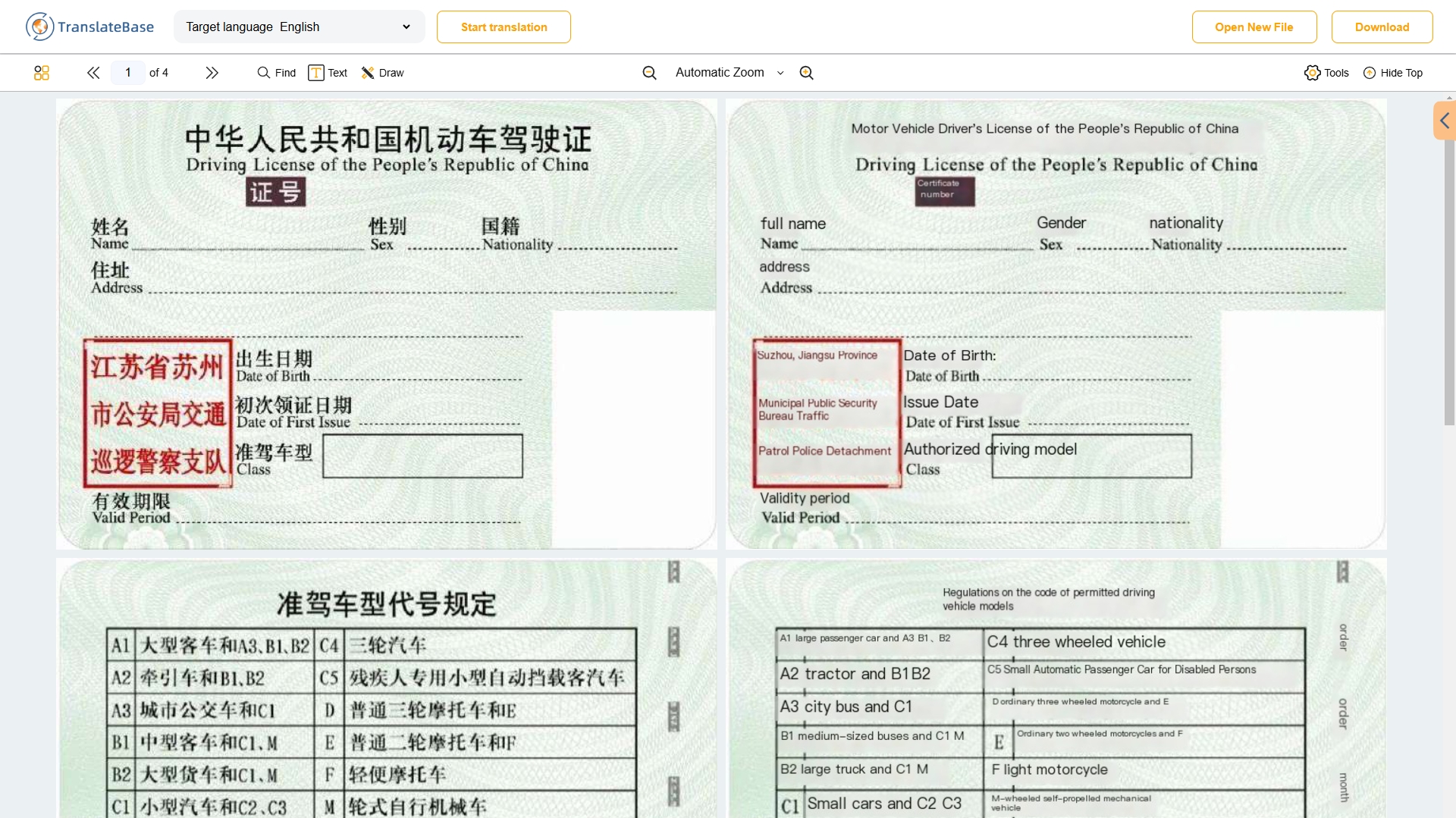Image resolution: width=1456 pixels, height=818 pixels.
Task: Click the original Chinese license front page
Action: 386,324
